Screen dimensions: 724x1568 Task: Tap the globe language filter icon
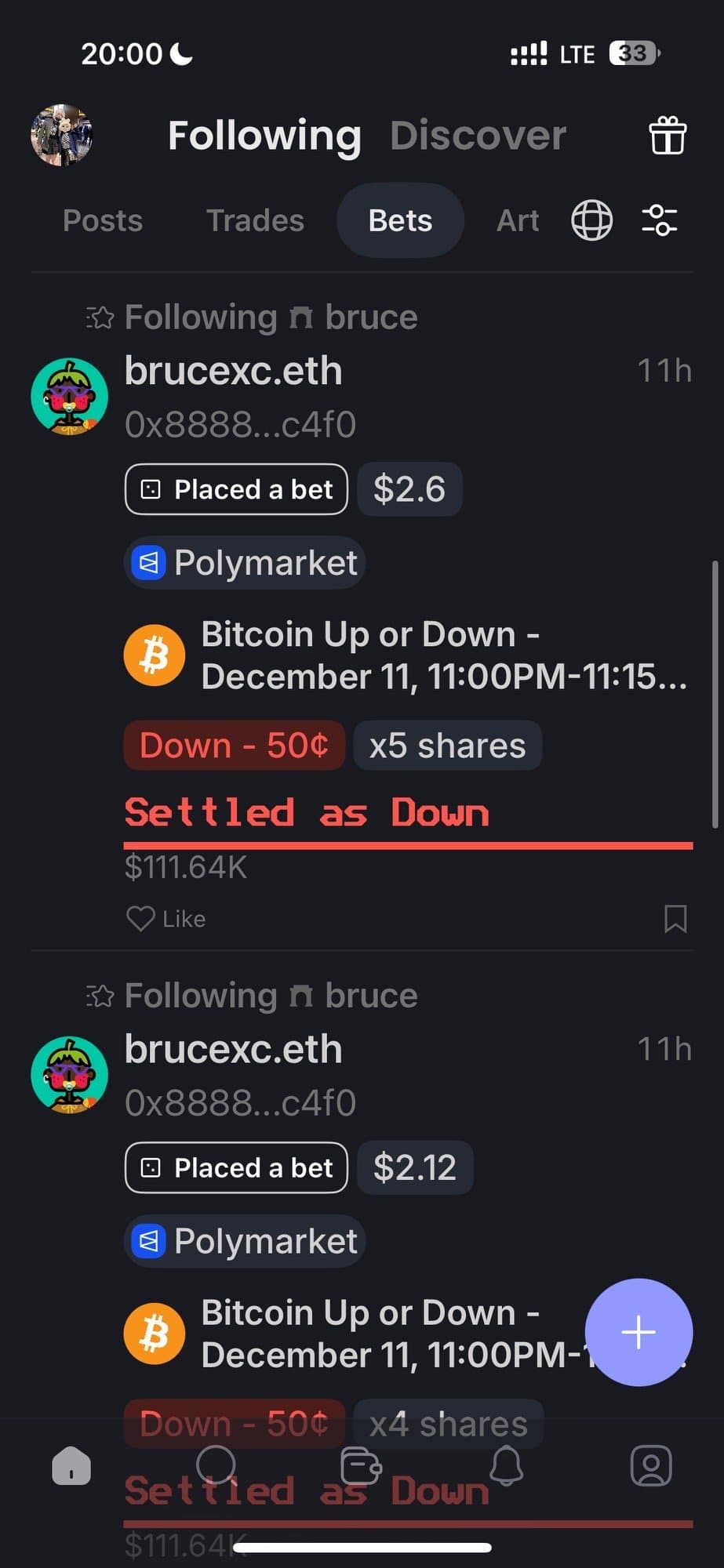pyautogui.click(x=591, y=220)
